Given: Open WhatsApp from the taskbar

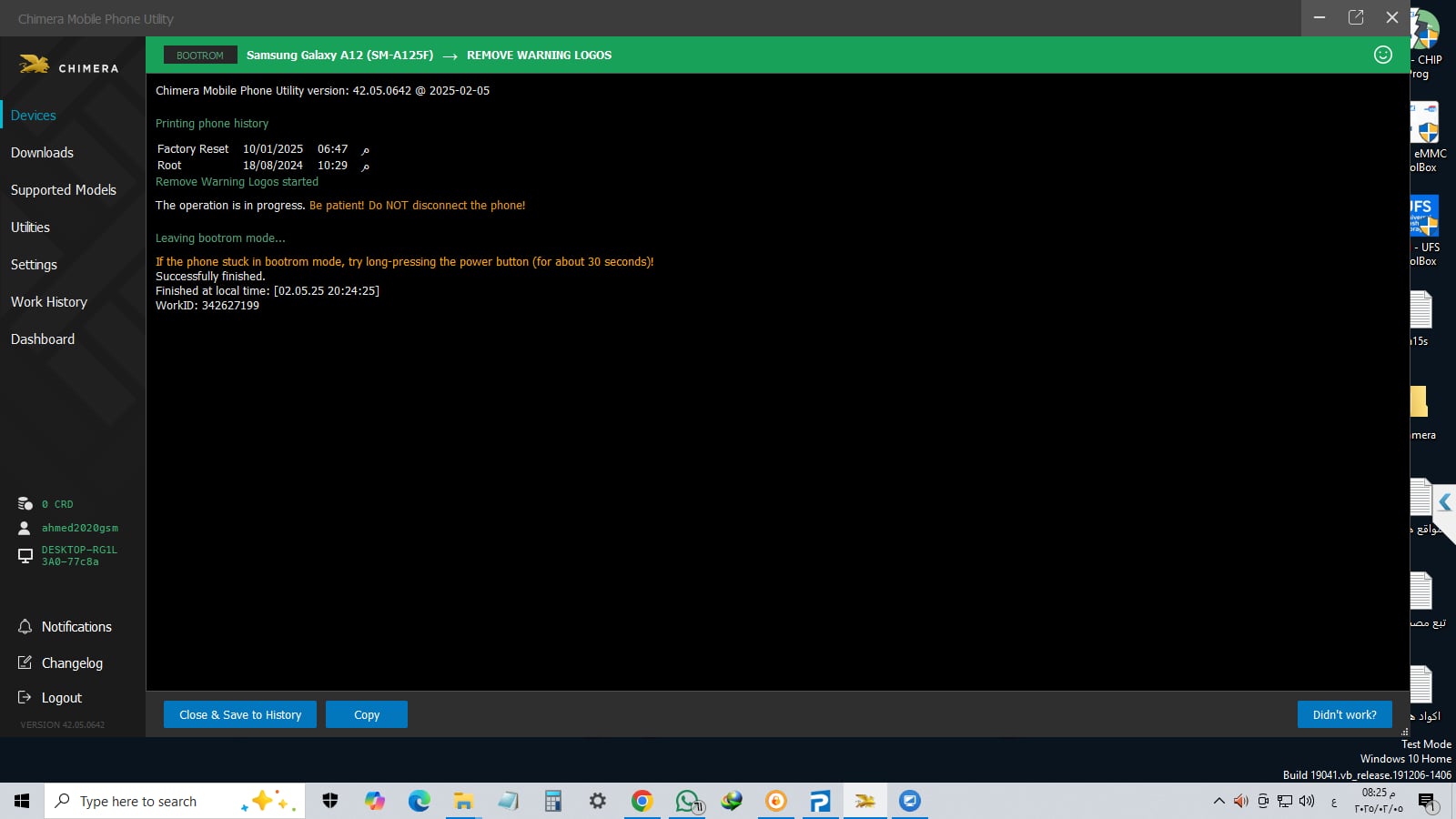Looking at the screenshot, I should pyautogui.click(x=687, y=801).
